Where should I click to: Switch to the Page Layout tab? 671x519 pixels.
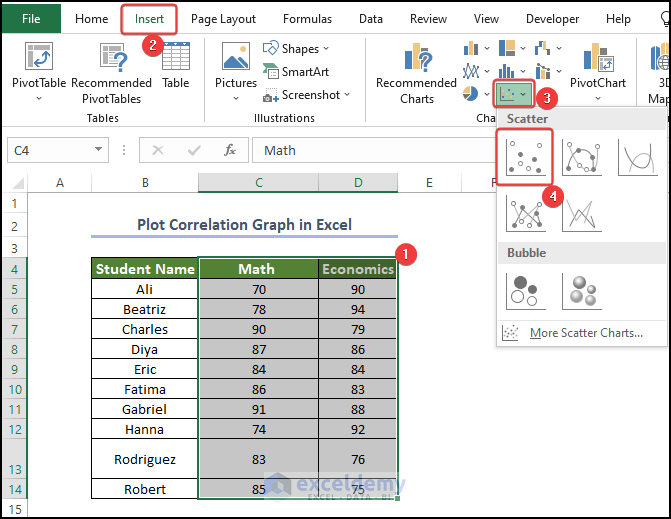click(x=223, y=19)
